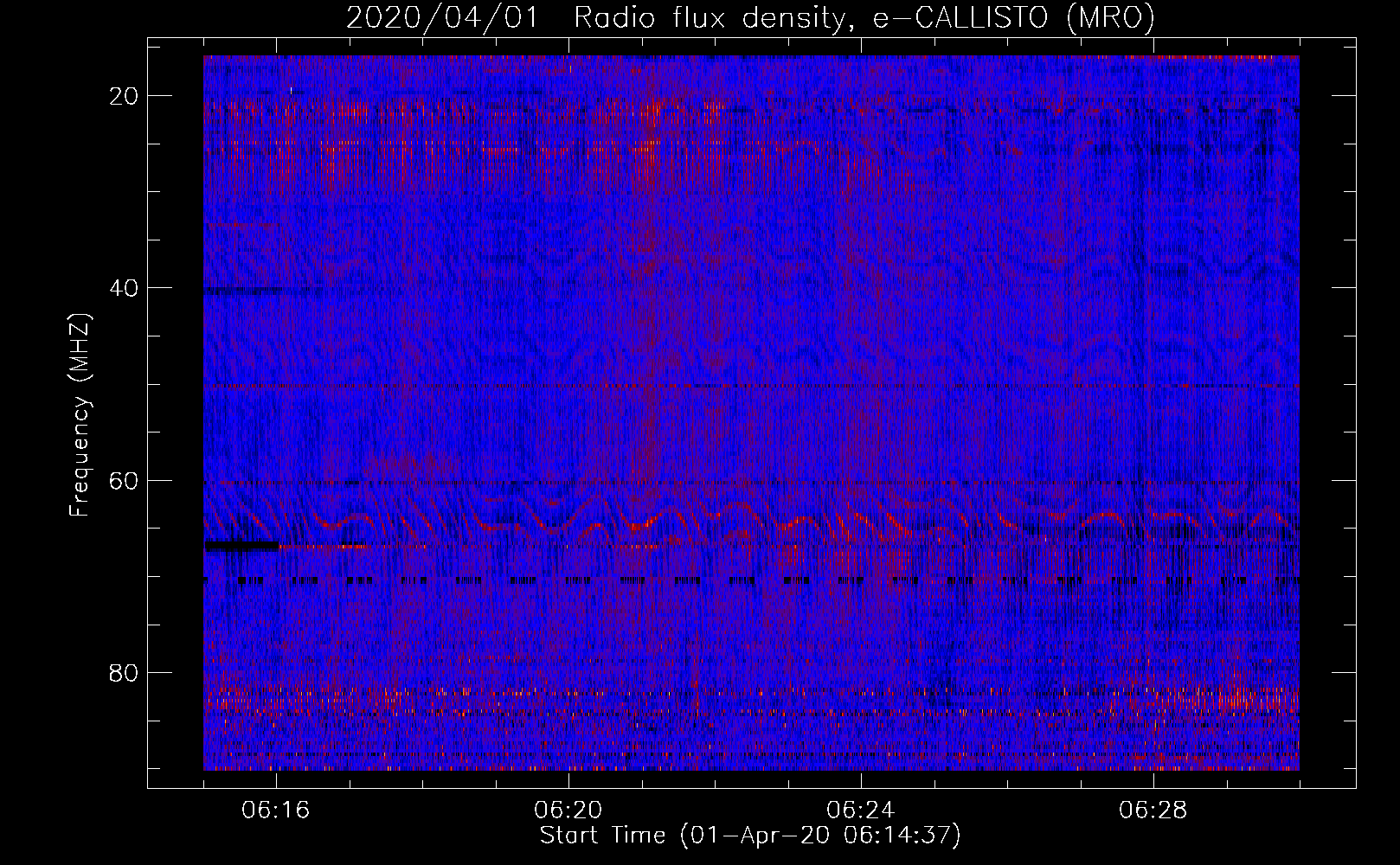Click the plot title mentioning e-CALLISTO (MRO)
1400x865 pixels.
click(x=750, y=18)
